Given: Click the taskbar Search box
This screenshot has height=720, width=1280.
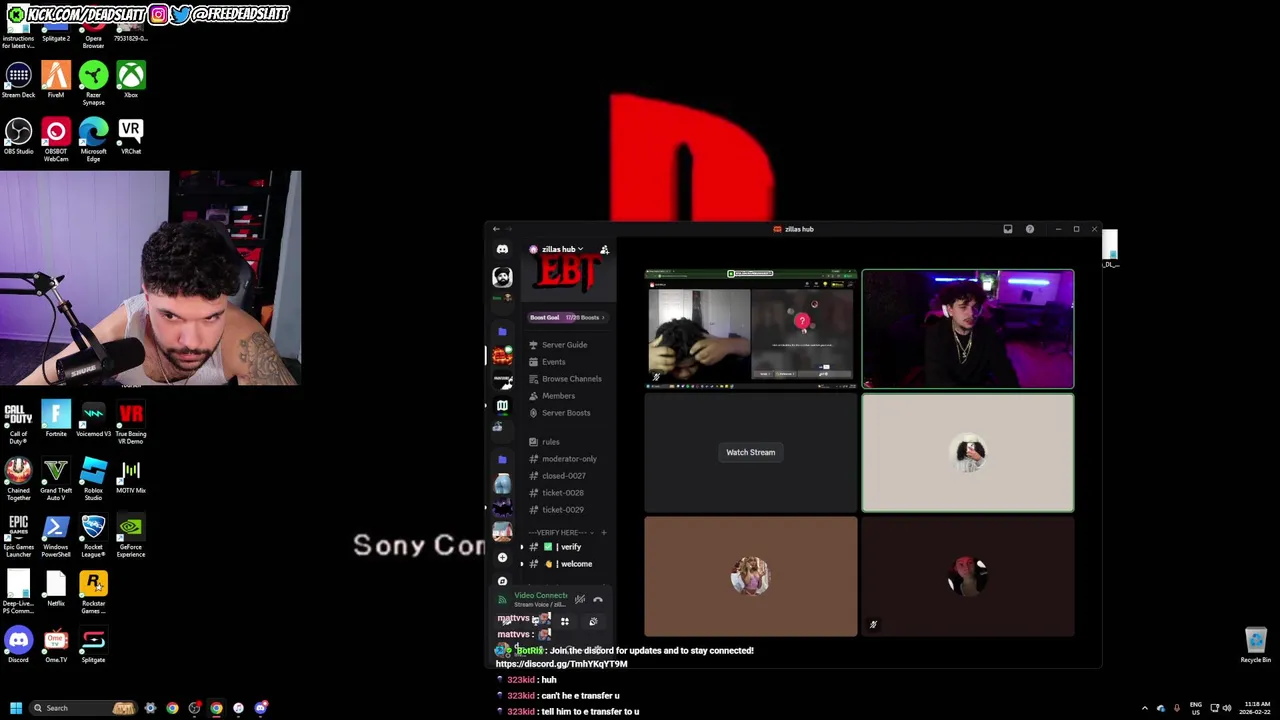Looking at the screenshot, I should point(82,708).
